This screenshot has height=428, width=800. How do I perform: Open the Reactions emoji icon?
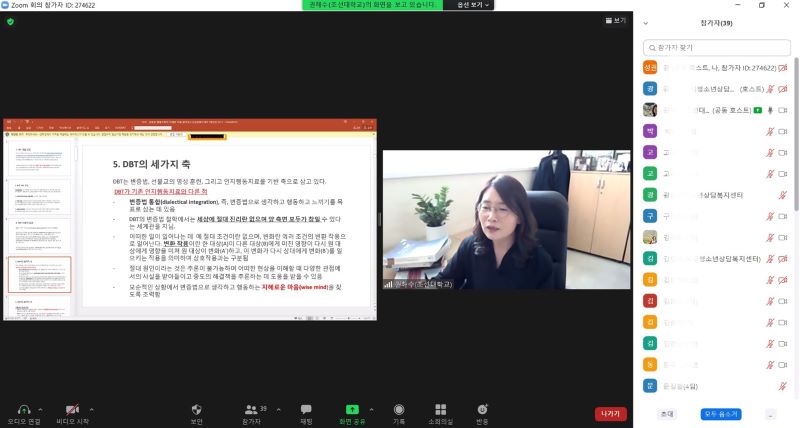coord(482,408)
